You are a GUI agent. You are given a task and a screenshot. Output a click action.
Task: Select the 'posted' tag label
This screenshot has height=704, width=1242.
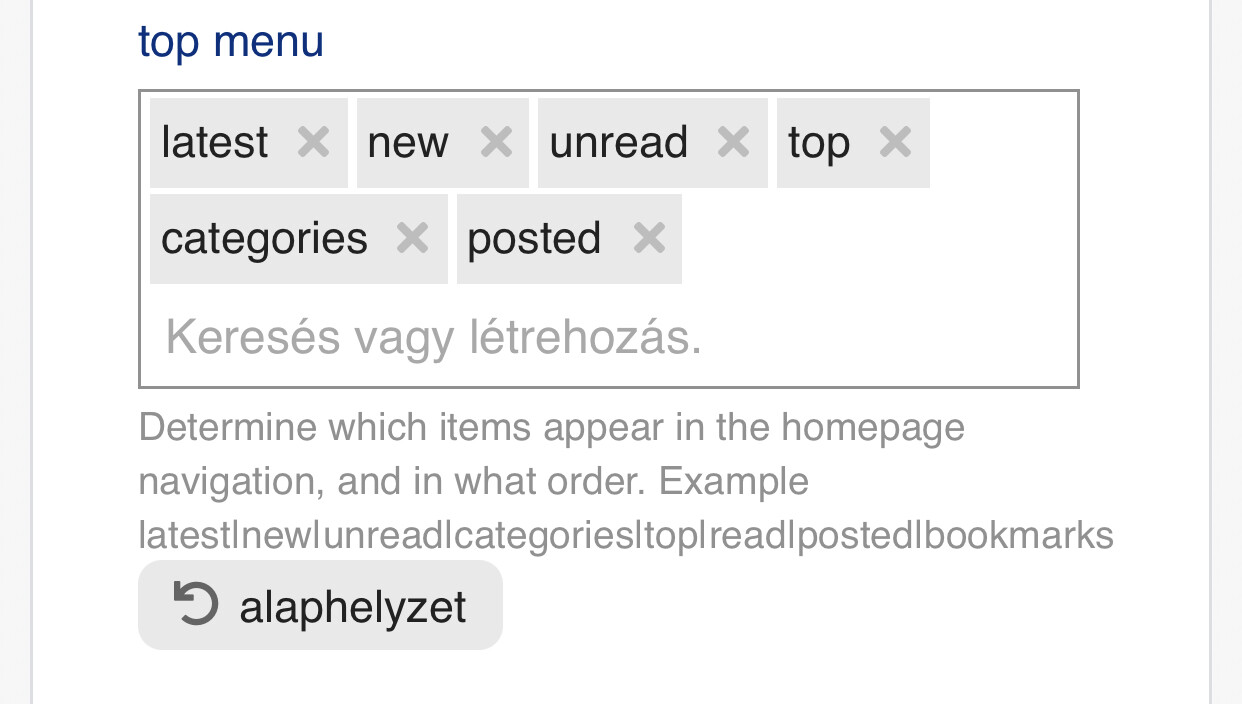pyautogui.click(x=534, y=239)
